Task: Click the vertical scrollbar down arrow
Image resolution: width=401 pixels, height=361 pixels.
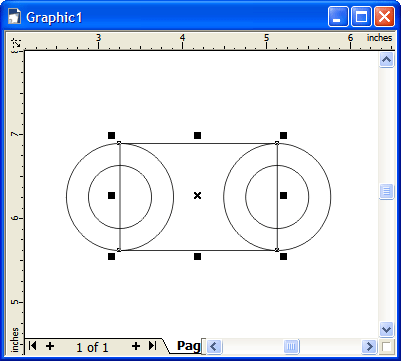Action: (x=386, y=330)
